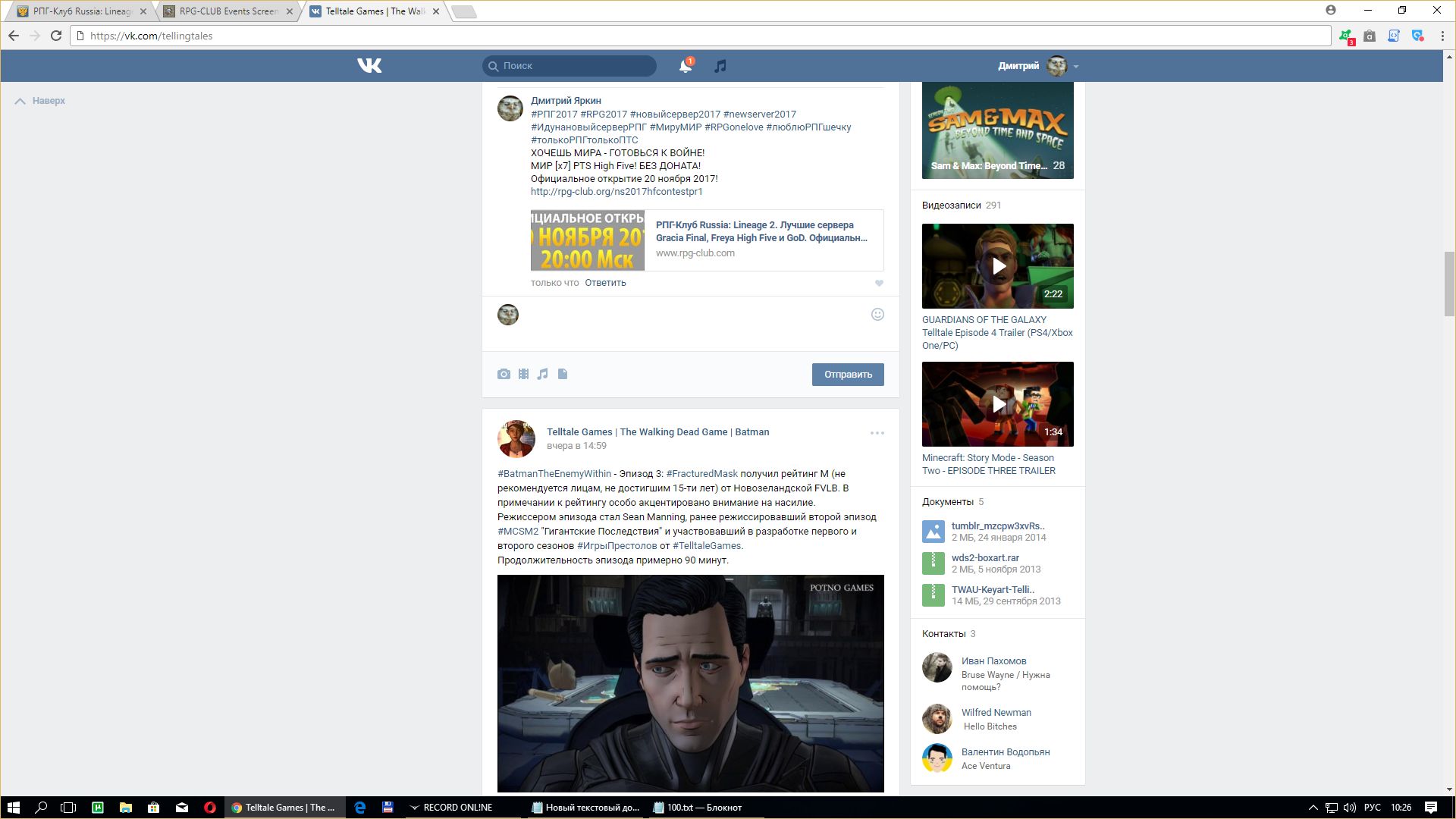Like the comment with the heart icon
The image size is (1456, 819).
coord(879,283)
